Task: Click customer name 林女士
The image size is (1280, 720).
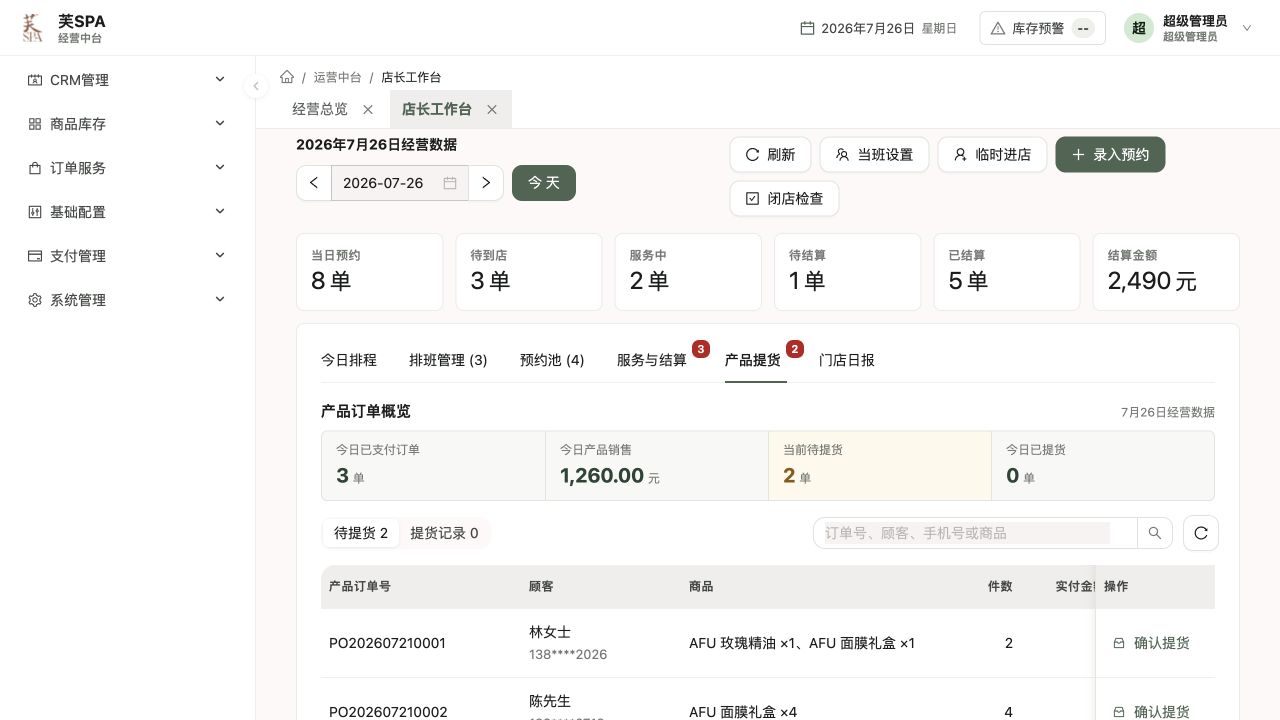Action: pyautogui.click(x=550, y=632)
